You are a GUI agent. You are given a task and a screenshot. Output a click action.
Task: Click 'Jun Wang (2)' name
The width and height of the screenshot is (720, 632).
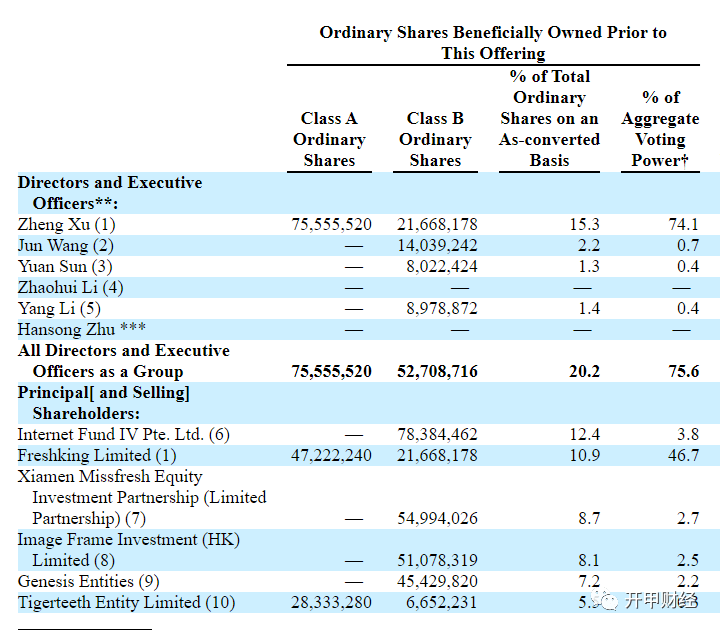click(66, 246)
